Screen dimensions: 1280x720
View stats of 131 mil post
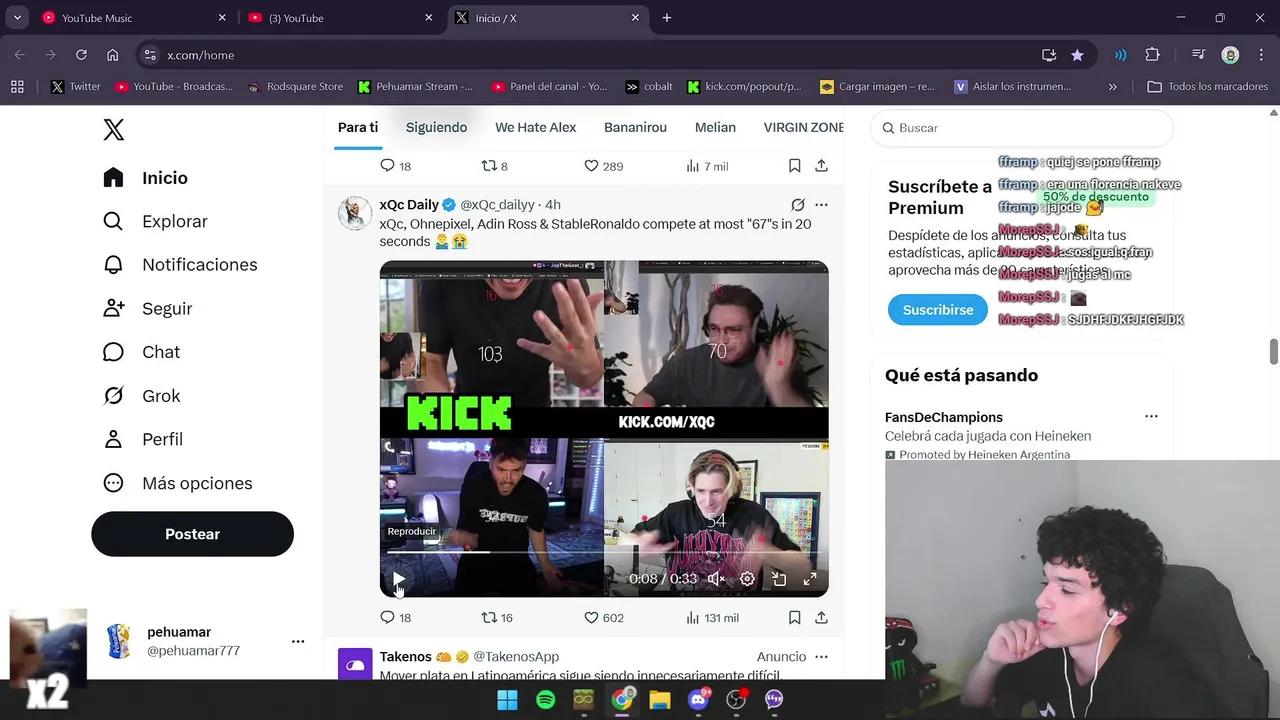coord(712,618)
